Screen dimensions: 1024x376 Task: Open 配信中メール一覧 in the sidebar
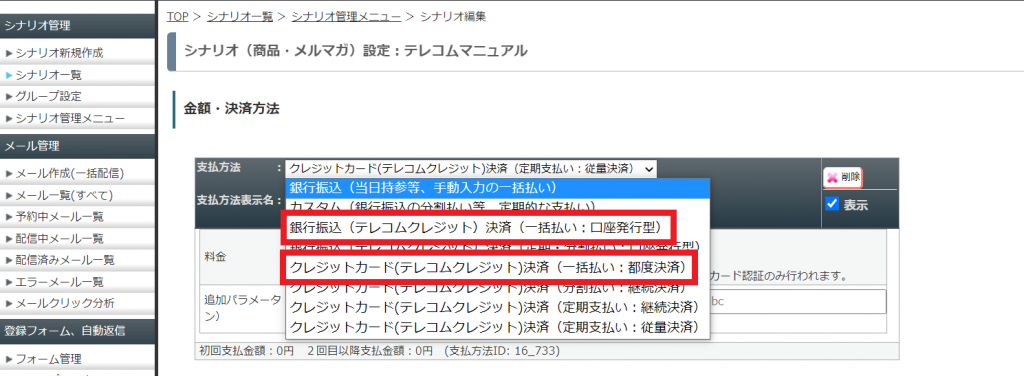click(59, 239)
